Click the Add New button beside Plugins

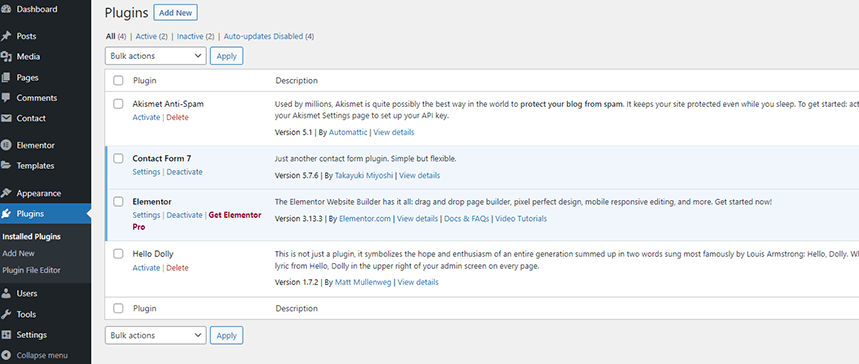pos(175,13)
